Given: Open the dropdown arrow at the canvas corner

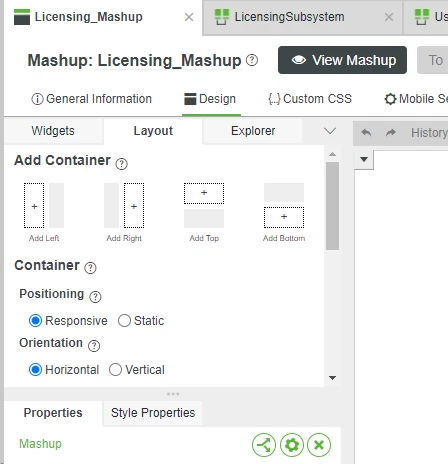Looking at the screenshot, I should tap(364, 159).
